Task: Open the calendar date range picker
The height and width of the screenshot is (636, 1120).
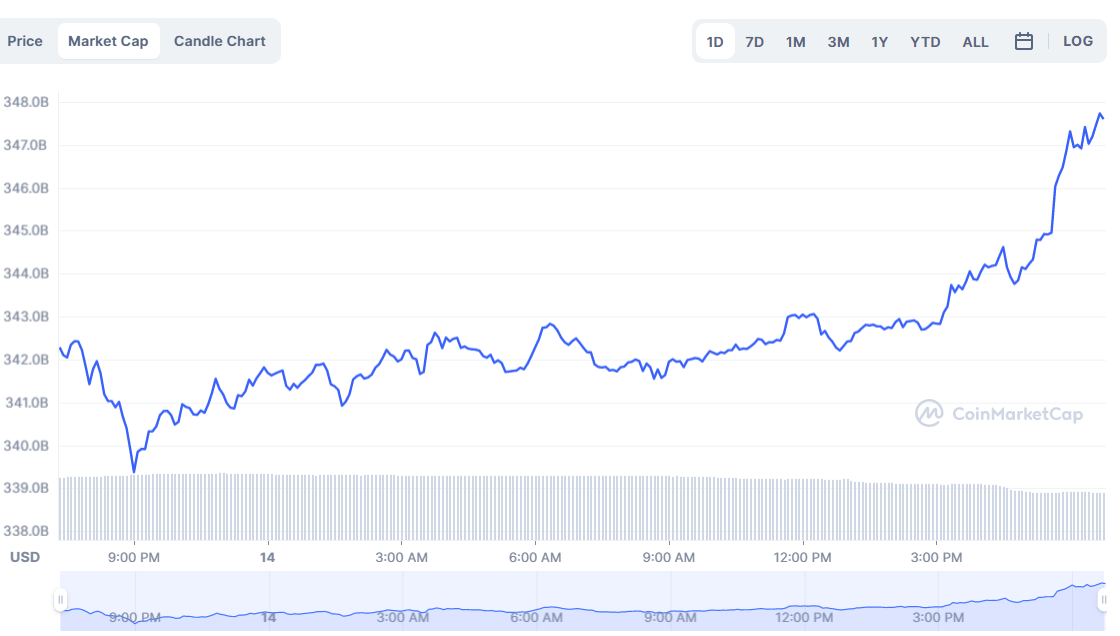Action: point(1023,41)
